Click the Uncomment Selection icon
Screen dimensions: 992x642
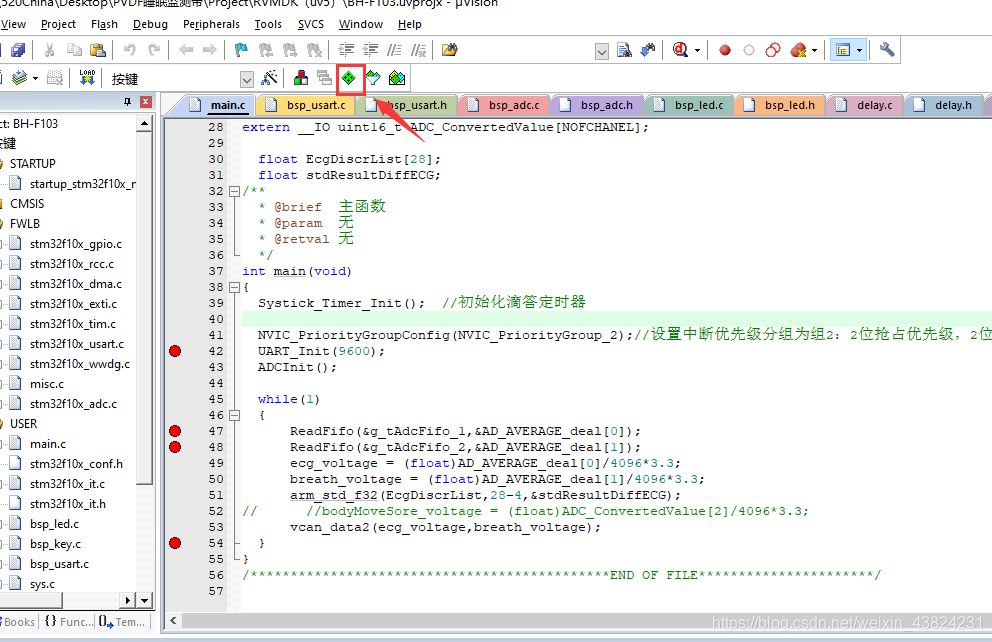click(x=418, y=50)
